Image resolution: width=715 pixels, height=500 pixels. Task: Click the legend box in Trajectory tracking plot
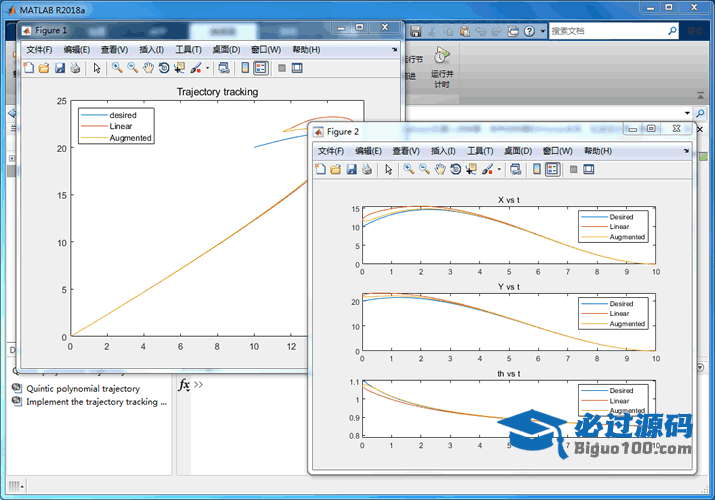[116, 126]
